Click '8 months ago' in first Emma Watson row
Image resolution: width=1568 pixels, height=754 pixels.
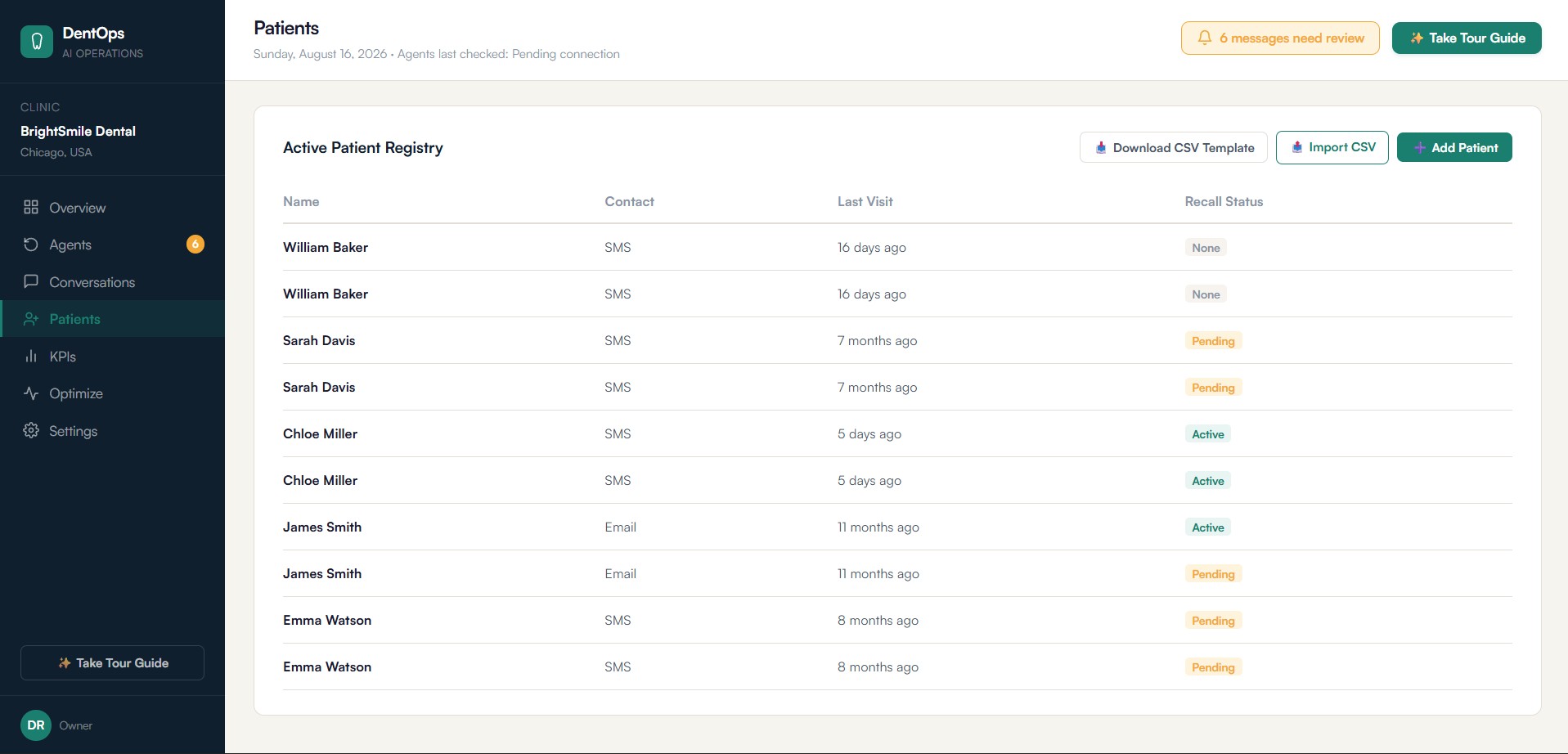(x=878, y=621)
